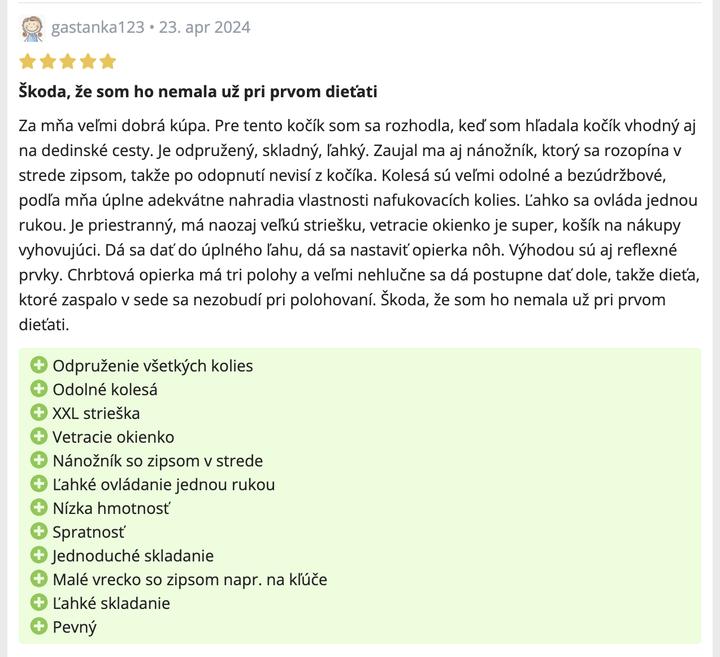
Task: Click the first star in the rating
Action: (x=28, y=61)
